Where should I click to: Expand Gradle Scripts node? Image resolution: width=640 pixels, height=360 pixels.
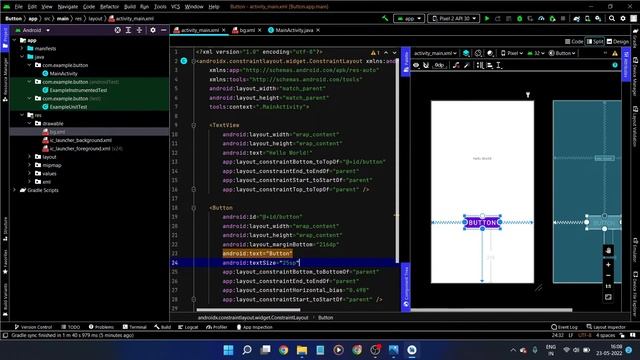pyautogui.click(x=15, y=190)
